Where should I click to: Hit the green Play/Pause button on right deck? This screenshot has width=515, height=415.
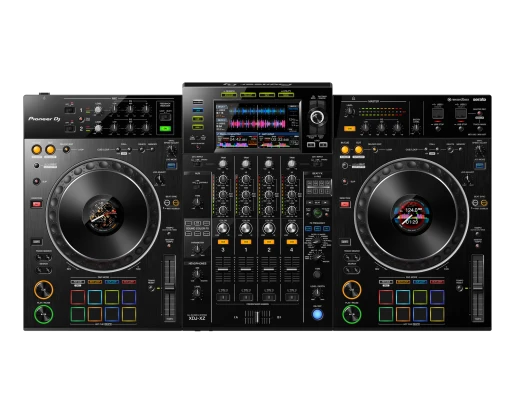coord(352,314)
